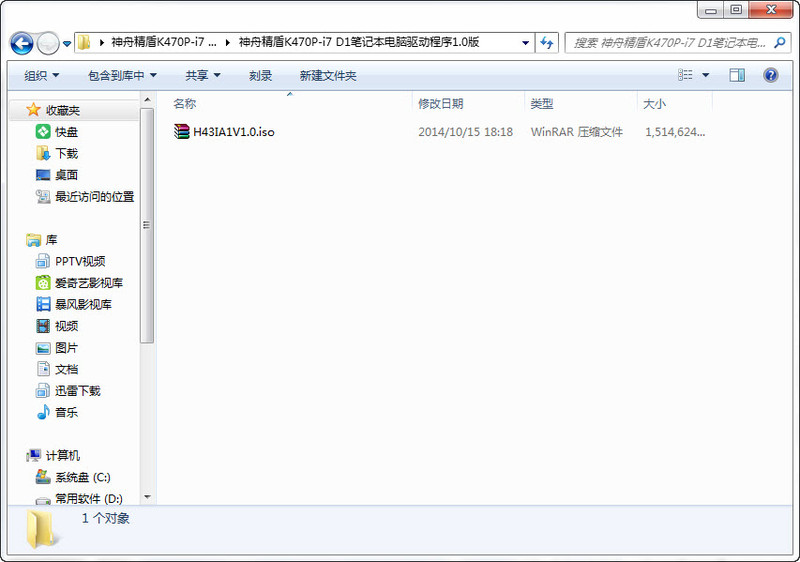
Task: Click navigation pane scrollbar down arrow
Action: click(x=147, y=497)
